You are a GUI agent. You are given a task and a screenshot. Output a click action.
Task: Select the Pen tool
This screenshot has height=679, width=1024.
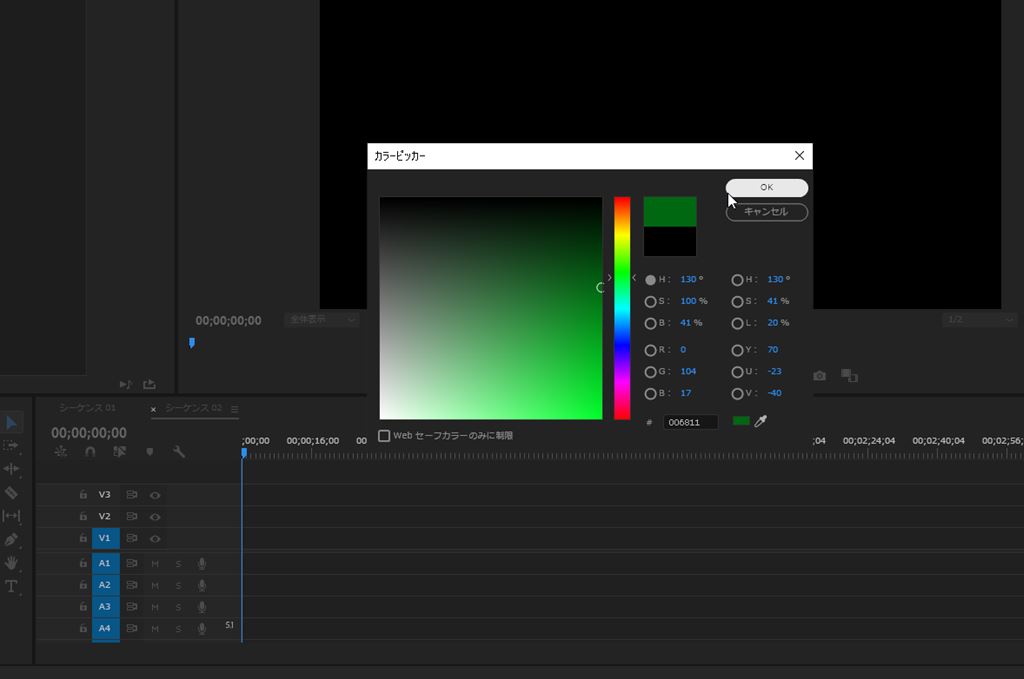tap(12, 539)
